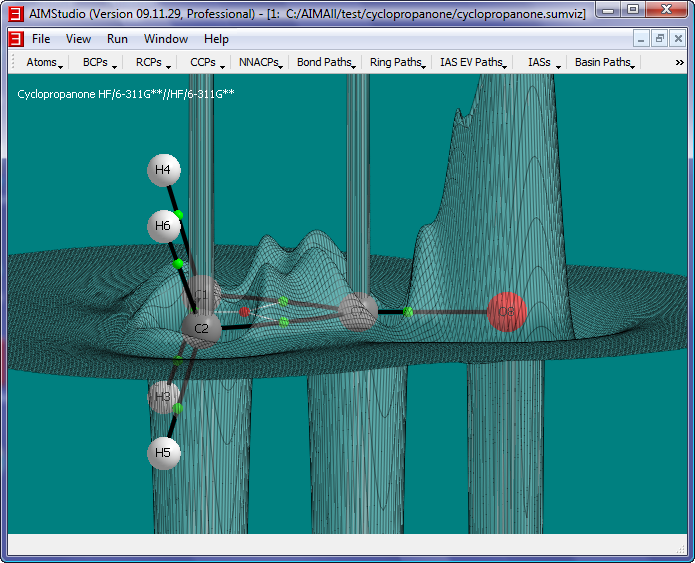The height and width of the screenshot is (563, 695).
Task: Show more toolbar items via chevron
Action: pyautogui.click(x=680, y=62)
